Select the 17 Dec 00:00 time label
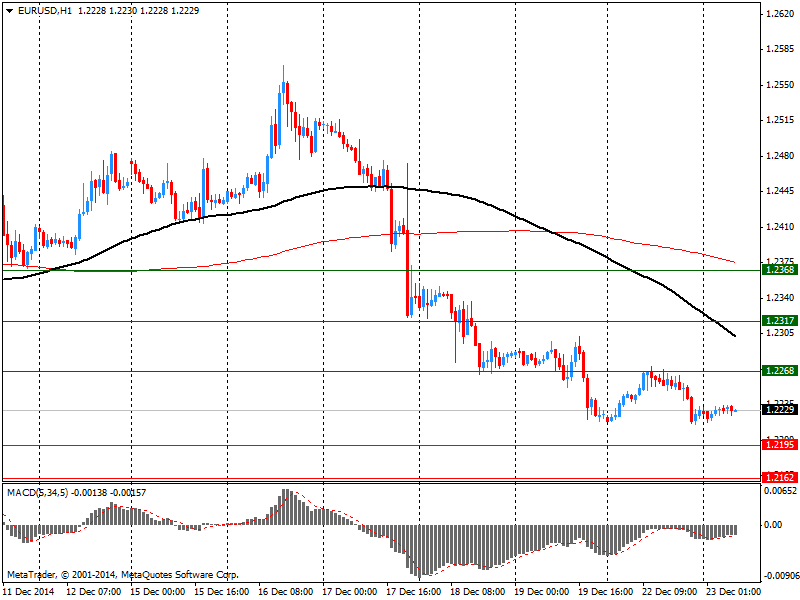 [349, 592]
